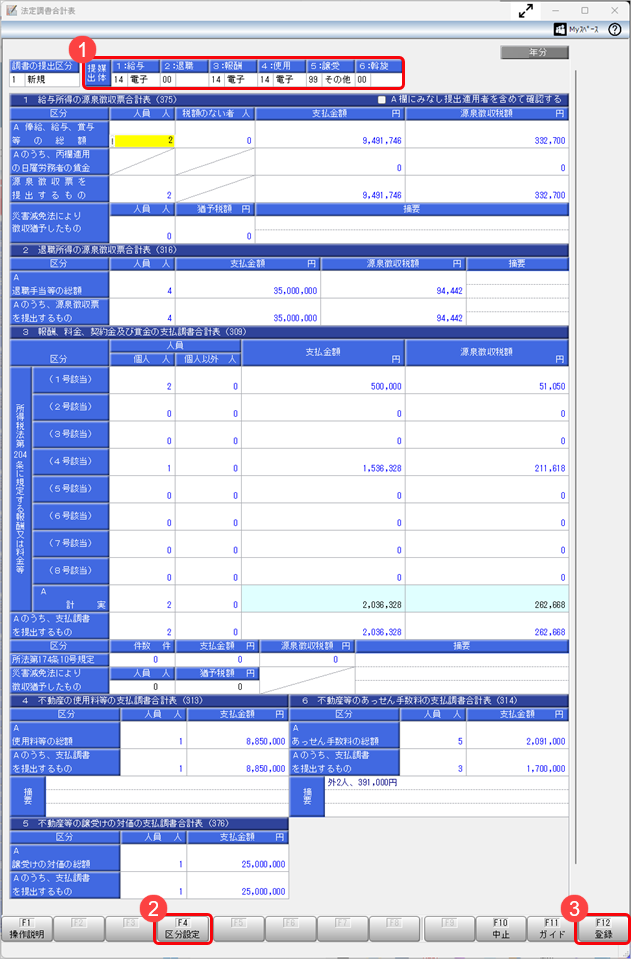Click the highlighted yellow 人員 field
Image resolution: width=631 pixels, height=959 pixels.
point(143,141)
